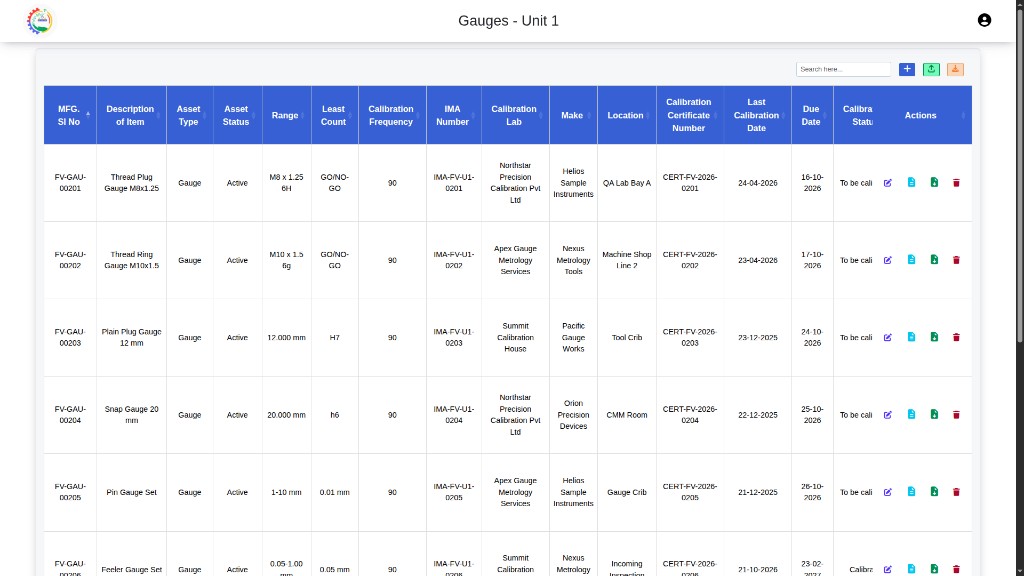Sort by Location column header
This screenshot has width=1024, height=576.
[x=626, y=115]
